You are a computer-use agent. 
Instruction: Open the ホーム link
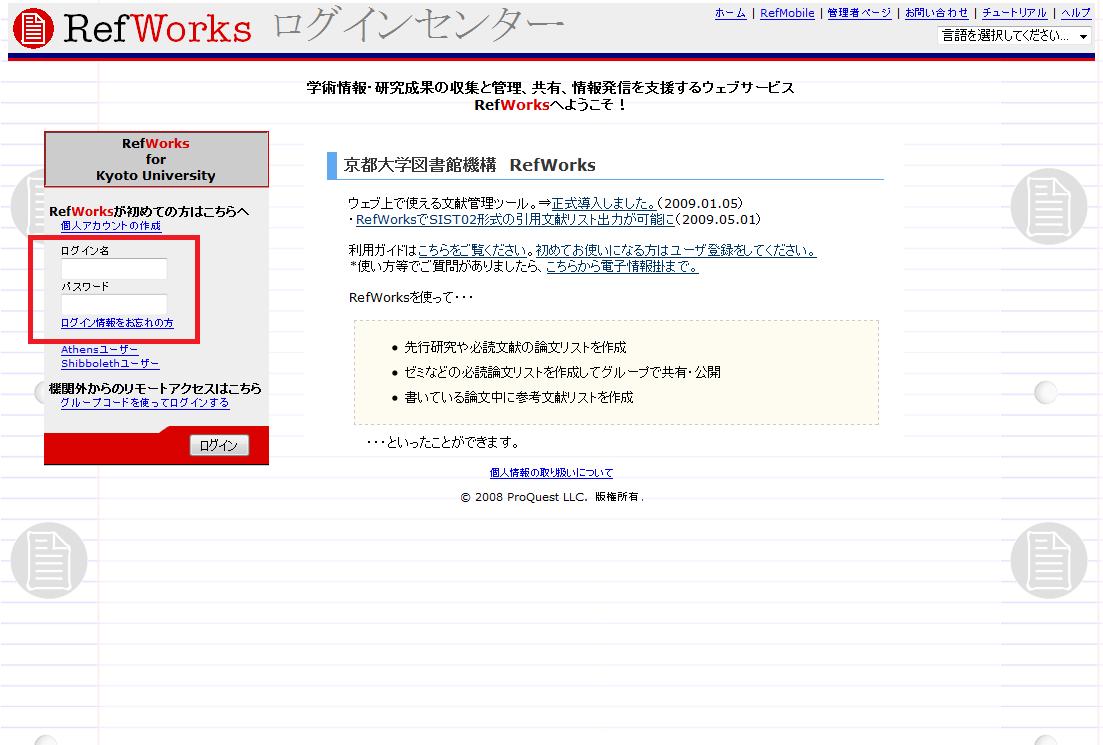coord(730,13)
